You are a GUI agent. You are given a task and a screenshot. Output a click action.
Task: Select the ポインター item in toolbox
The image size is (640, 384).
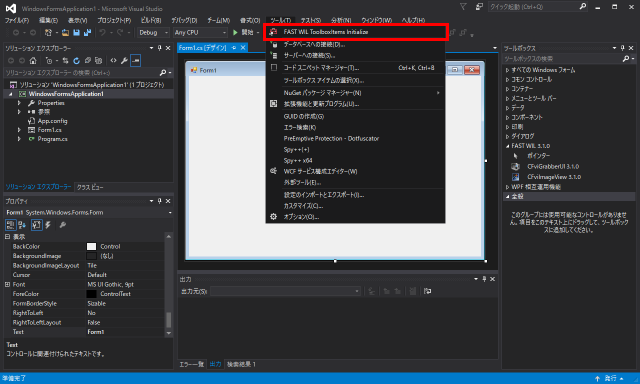538,155
